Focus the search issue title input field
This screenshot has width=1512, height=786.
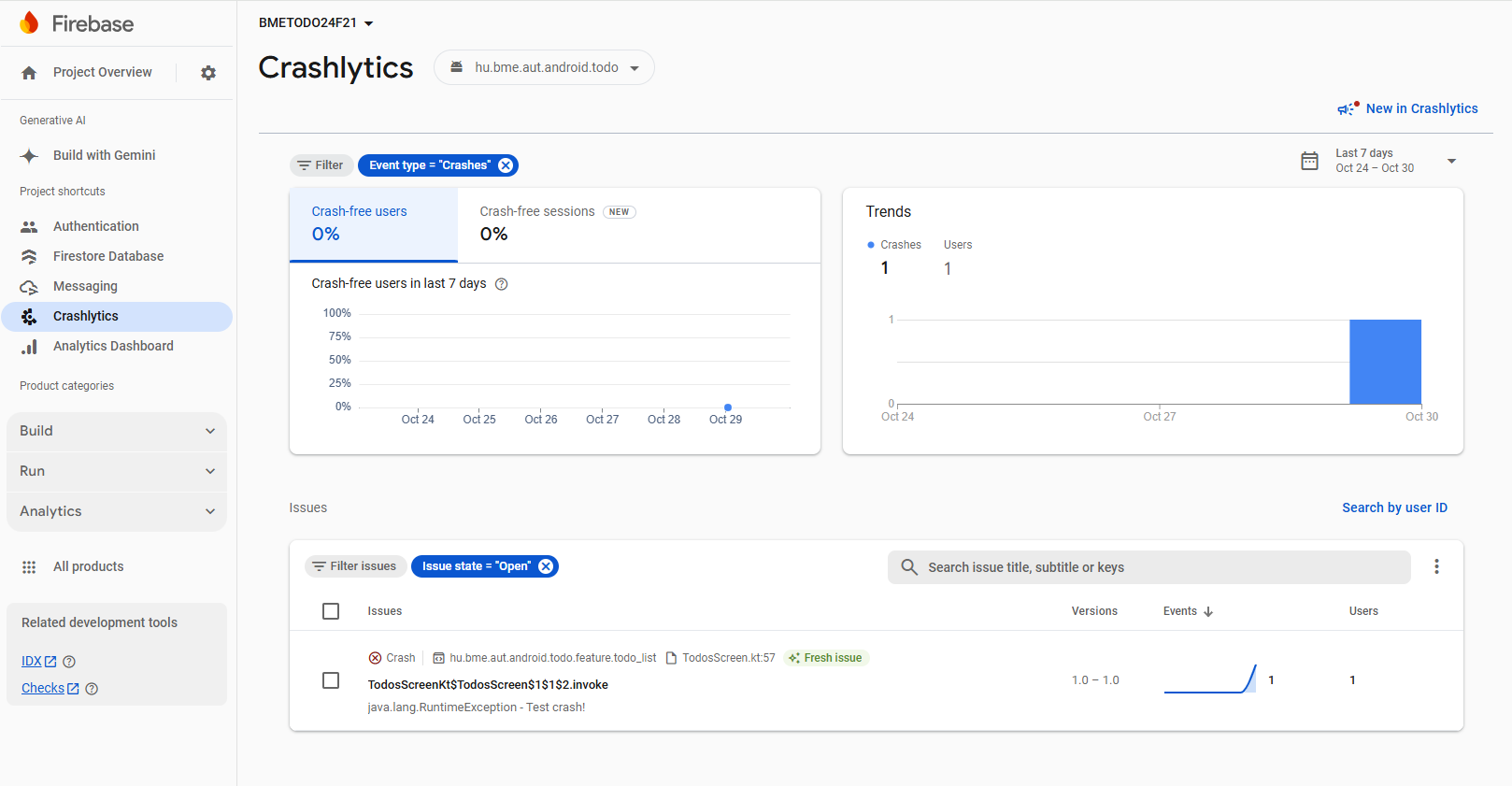click(1149, 567)
